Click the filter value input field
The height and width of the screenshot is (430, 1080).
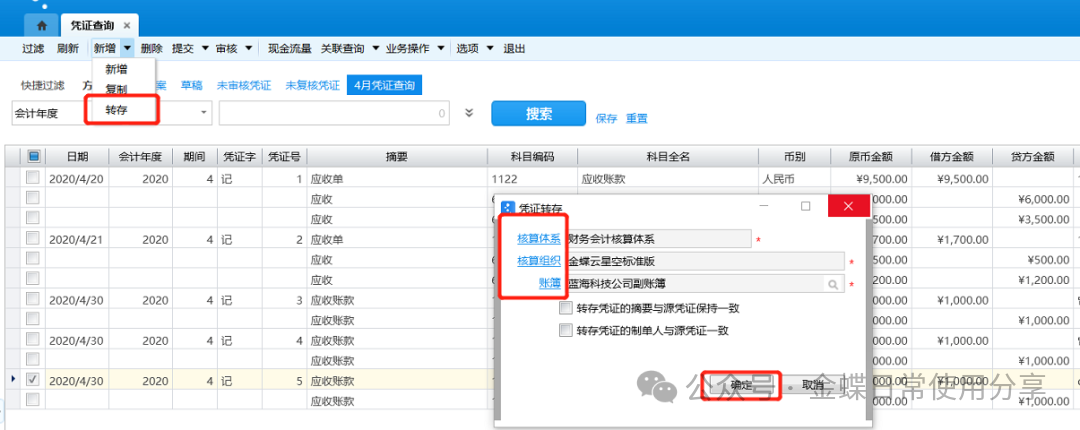[x=332, y=113]
